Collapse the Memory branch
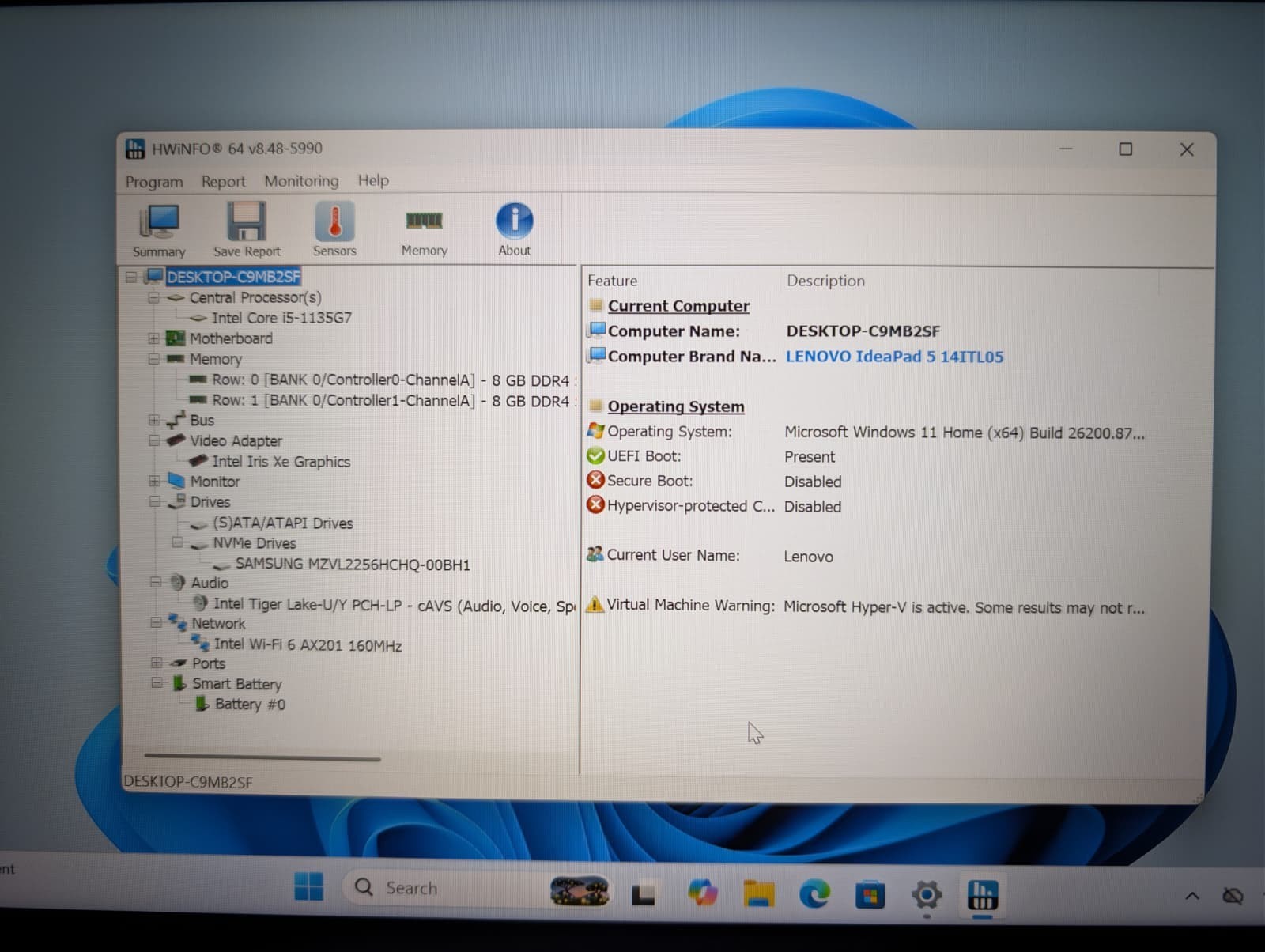Viewport: 1265px width, 952px height. point(153,359)
